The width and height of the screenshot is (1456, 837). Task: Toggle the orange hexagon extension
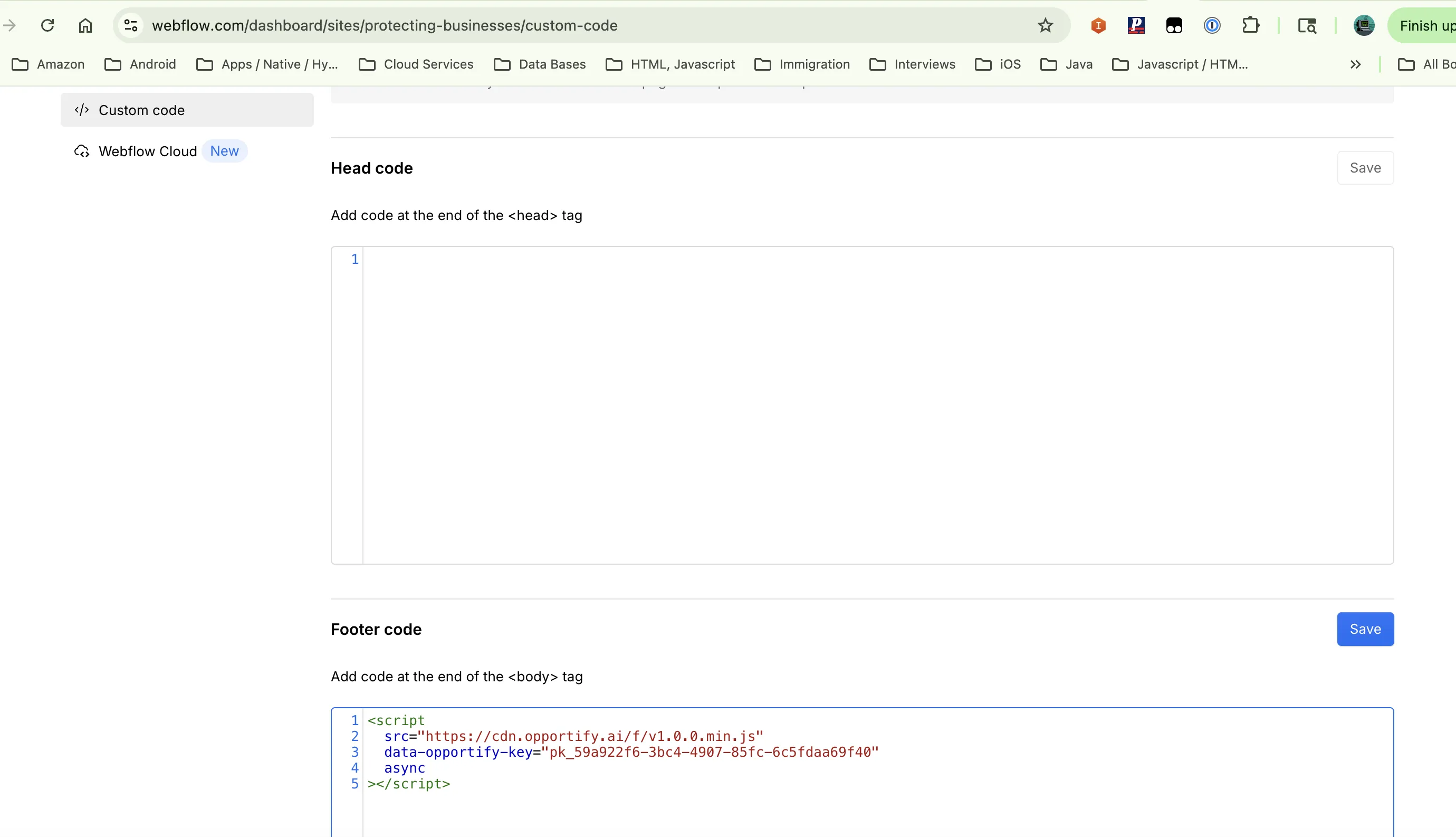pos(1097,25)
